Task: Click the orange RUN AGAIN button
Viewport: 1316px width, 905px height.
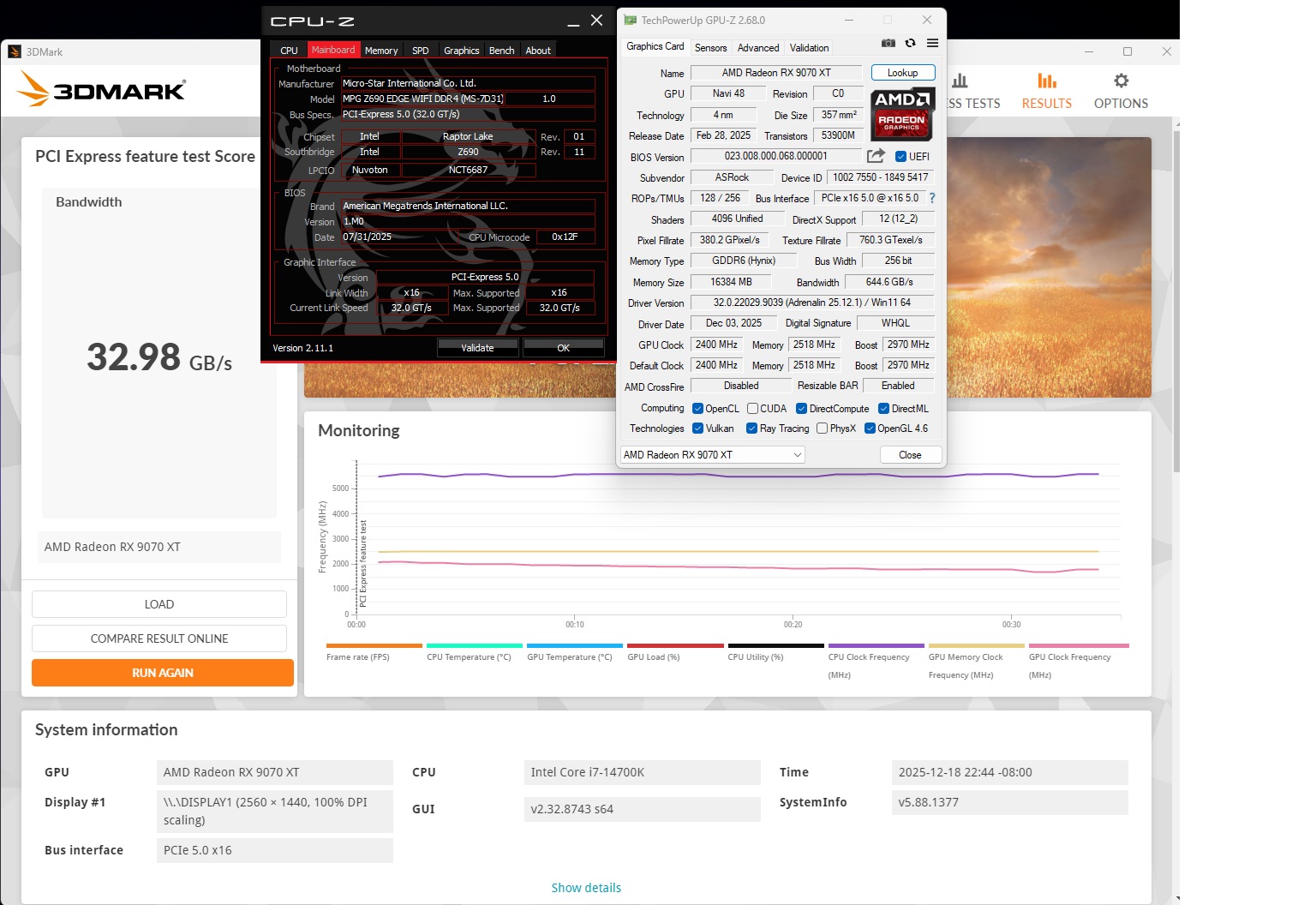Action: click(x=163, y=673)
